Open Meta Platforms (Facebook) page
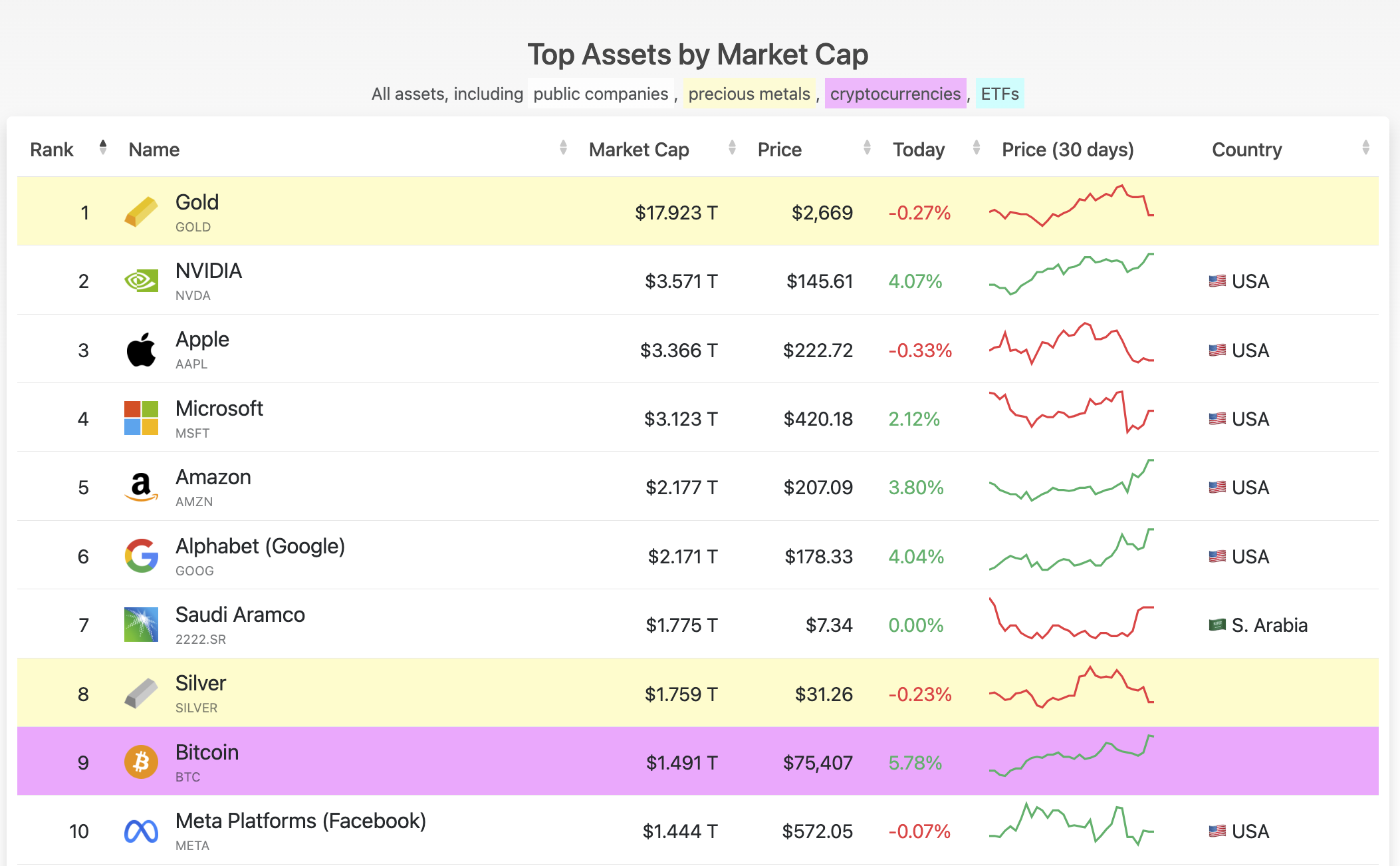This screenshot has height=866, width=1400. click(300, 821)
